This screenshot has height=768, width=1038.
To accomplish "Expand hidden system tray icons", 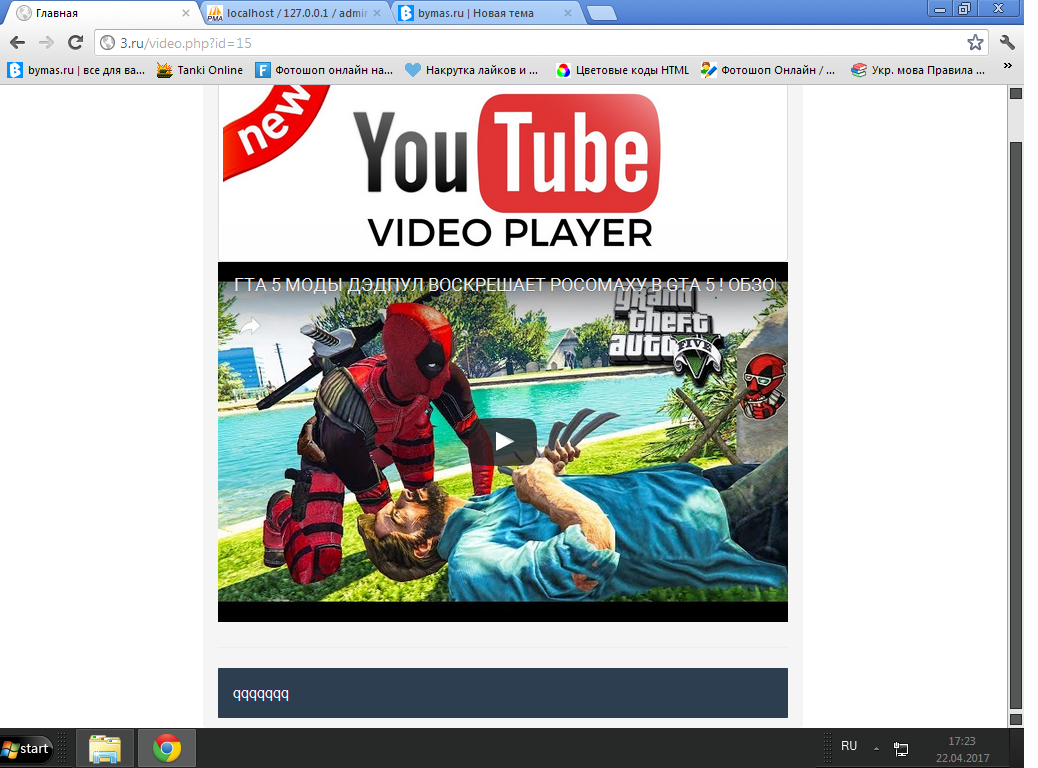I will coord(876,748).
